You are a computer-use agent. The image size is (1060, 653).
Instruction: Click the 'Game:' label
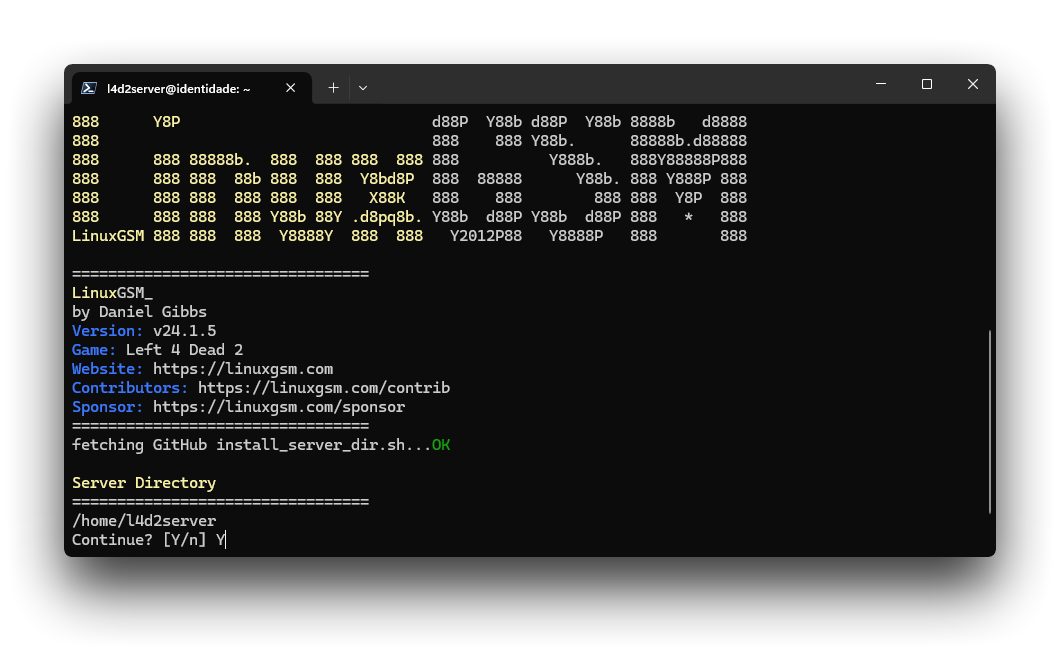(94, 350)
